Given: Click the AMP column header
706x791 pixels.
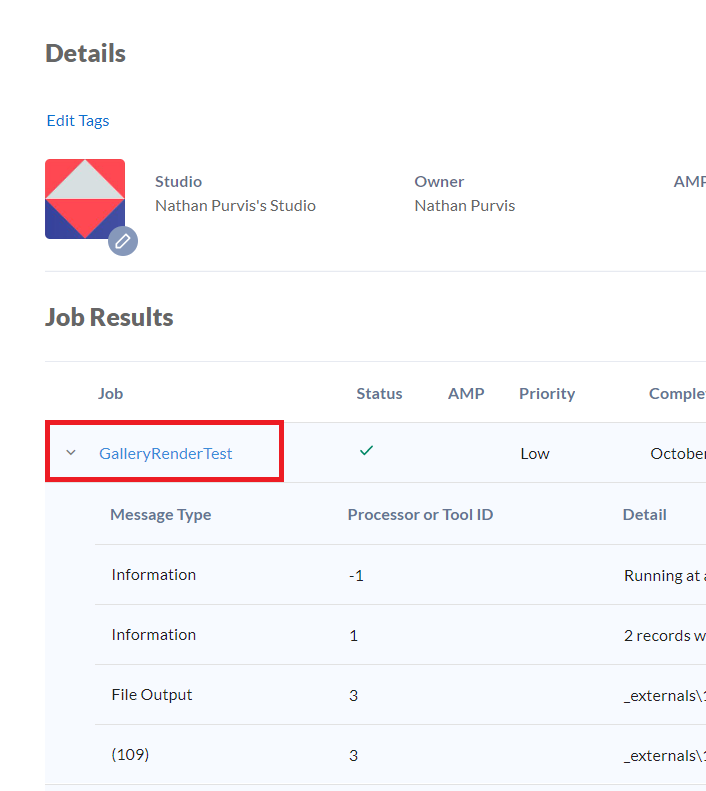Looking at the screenshot, I should (x=466, y=393).
